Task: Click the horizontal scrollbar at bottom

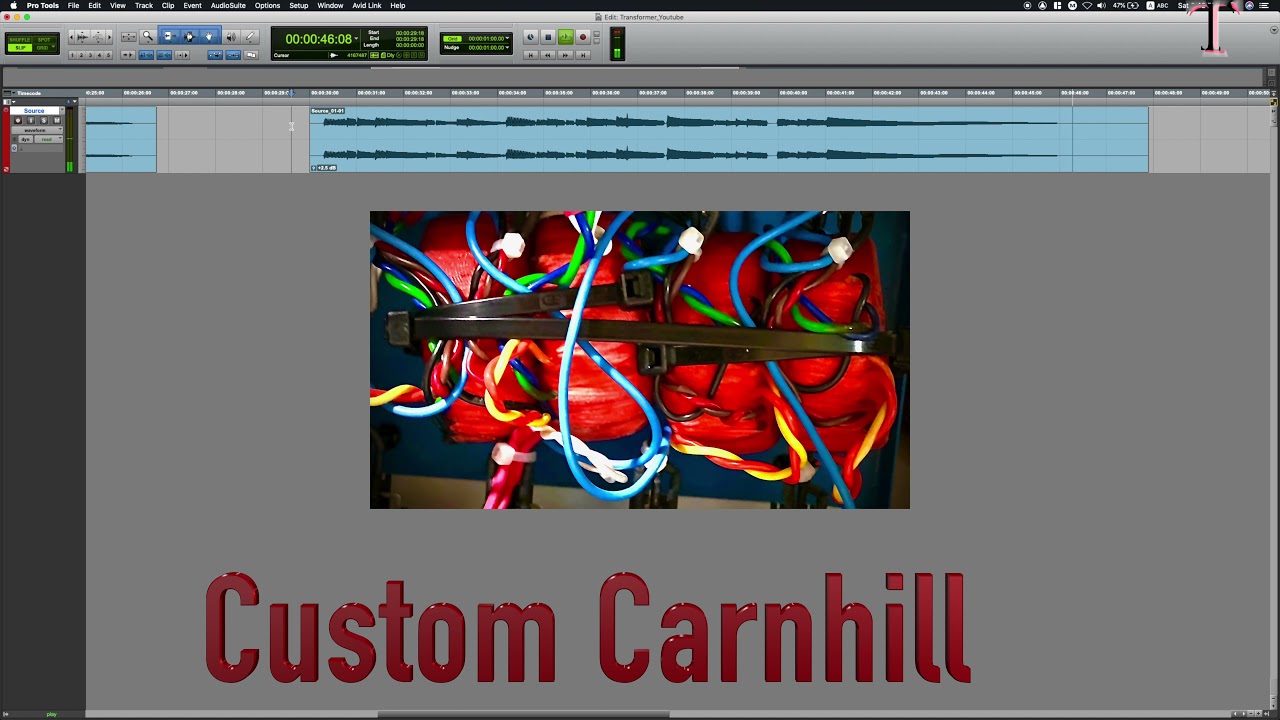Action: point(523,714)
